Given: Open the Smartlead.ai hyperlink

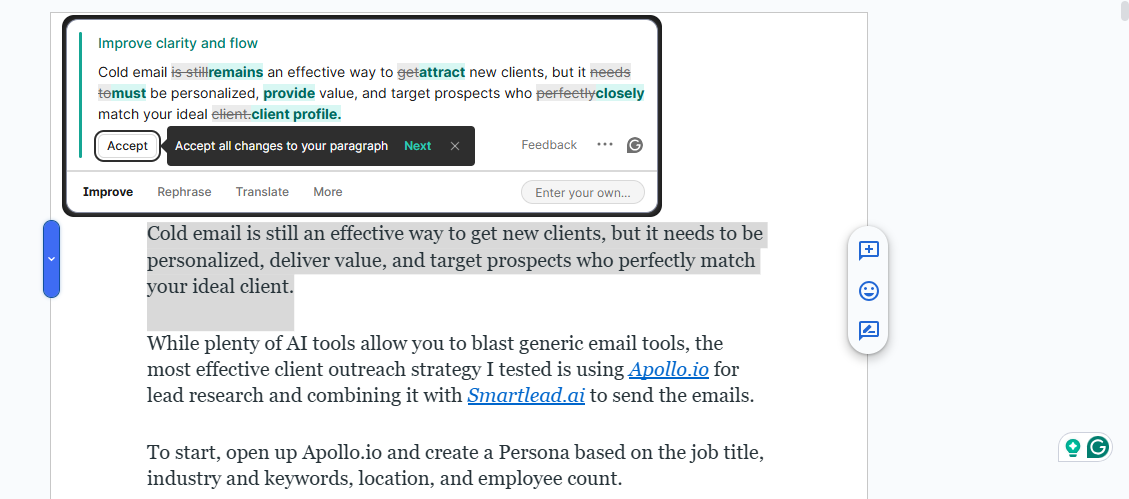Looking at the screenshot, I should point(526,395).
